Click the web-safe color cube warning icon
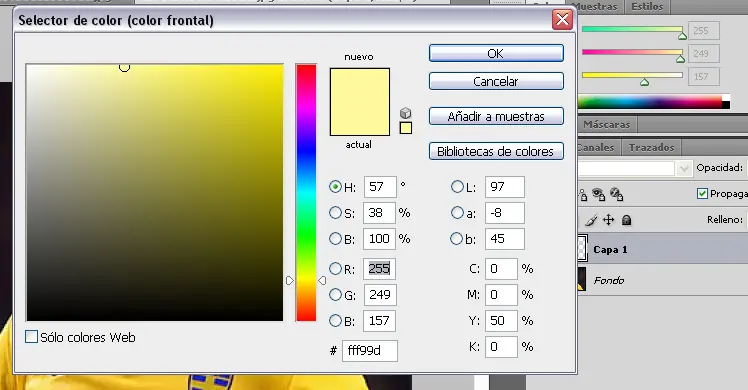Screen dimensions: 748x390 point(405,113)
